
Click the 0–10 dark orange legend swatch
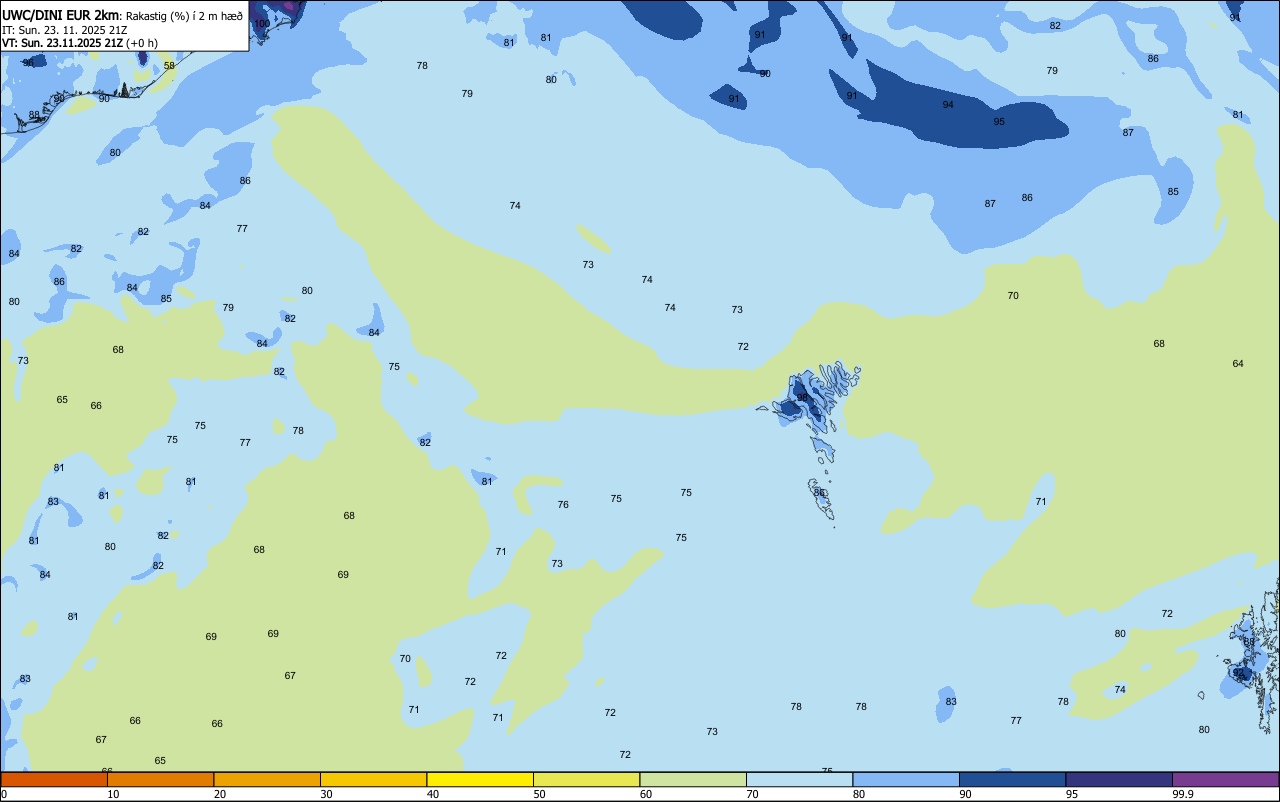click(x=54, y=779)
